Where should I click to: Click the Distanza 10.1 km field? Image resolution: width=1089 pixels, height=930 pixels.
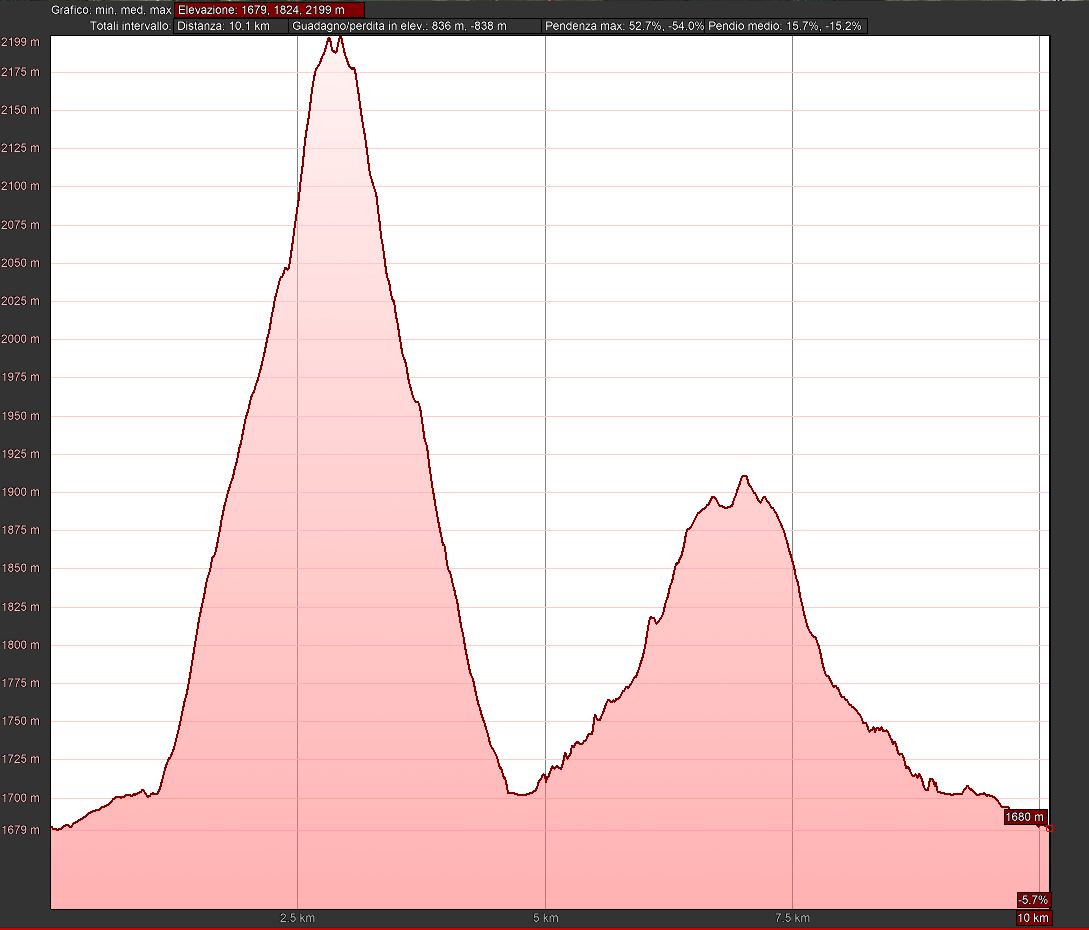tap(230, 26)
